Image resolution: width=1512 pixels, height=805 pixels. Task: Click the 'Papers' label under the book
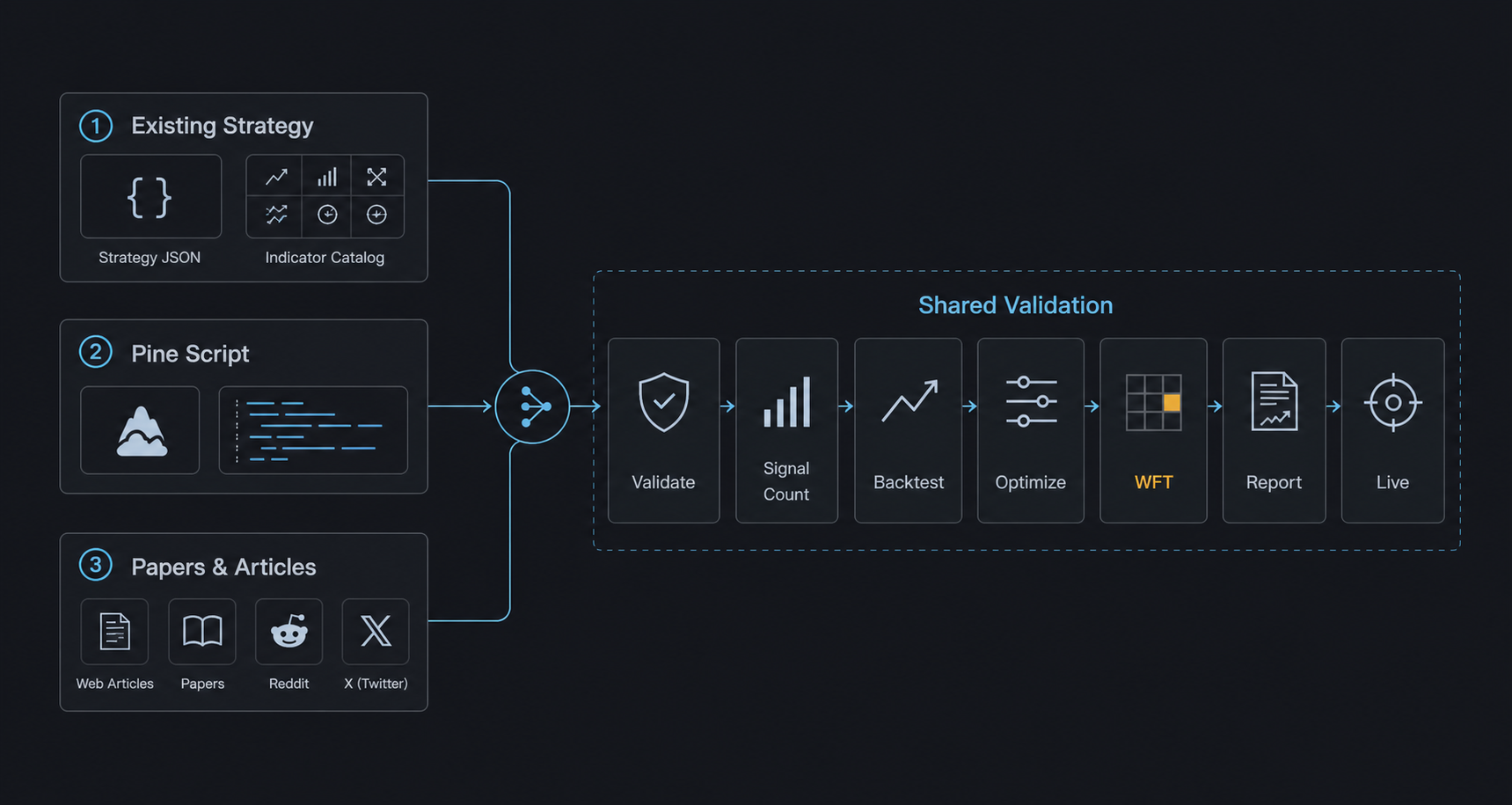[202, 684]
